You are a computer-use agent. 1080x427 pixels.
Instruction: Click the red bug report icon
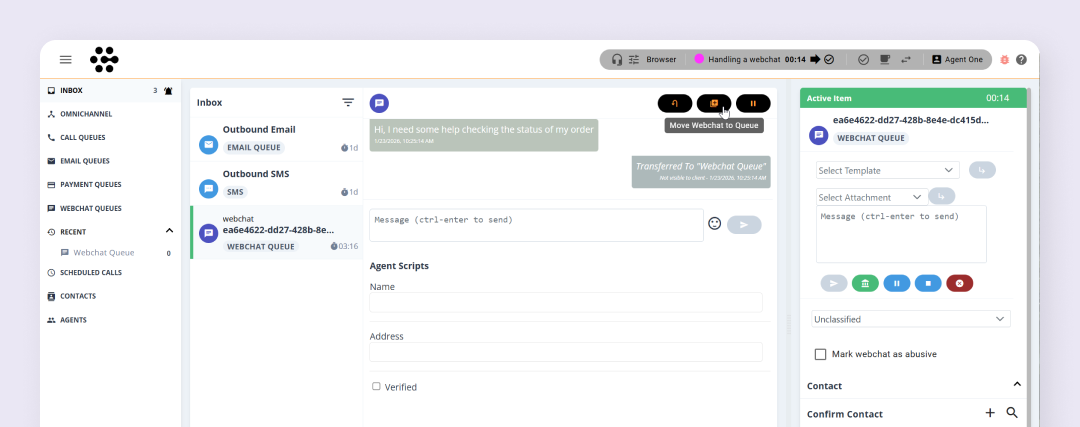click(1004, 60)
